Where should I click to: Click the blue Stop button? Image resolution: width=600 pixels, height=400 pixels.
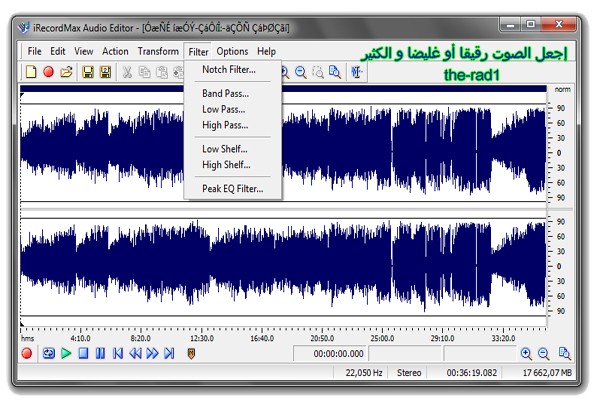(83, 353)
